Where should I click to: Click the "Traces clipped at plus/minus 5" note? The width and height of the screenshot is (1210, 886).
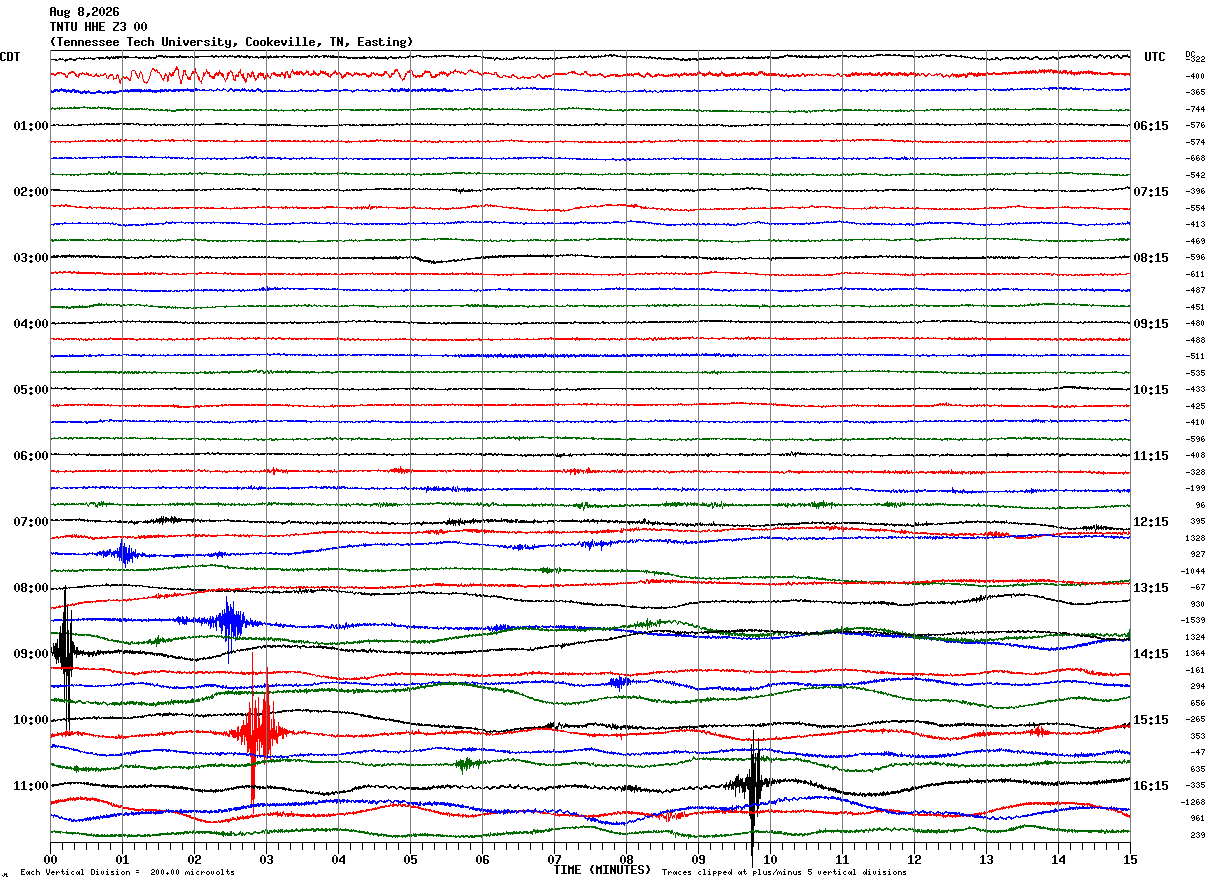pos(785,872)
